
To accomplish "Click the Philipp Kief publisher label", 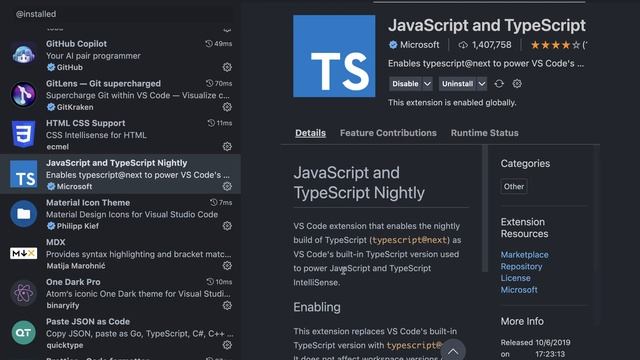I will (78, 226).
